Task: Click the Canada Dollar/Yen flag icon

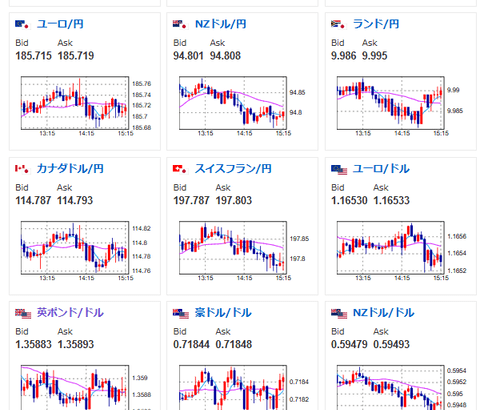Action: 23,169
